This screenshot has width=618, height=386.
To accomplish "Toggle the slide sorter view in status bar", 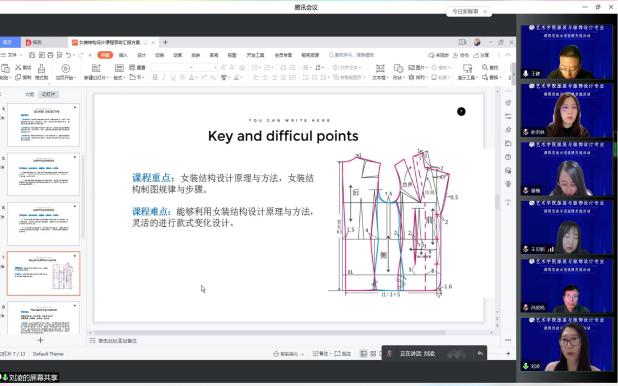I will (x=373, y=354).
